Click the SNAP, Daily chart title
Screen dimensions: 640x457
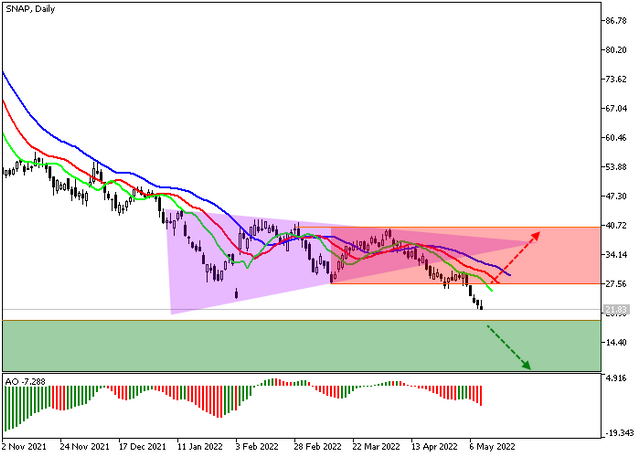30,9
